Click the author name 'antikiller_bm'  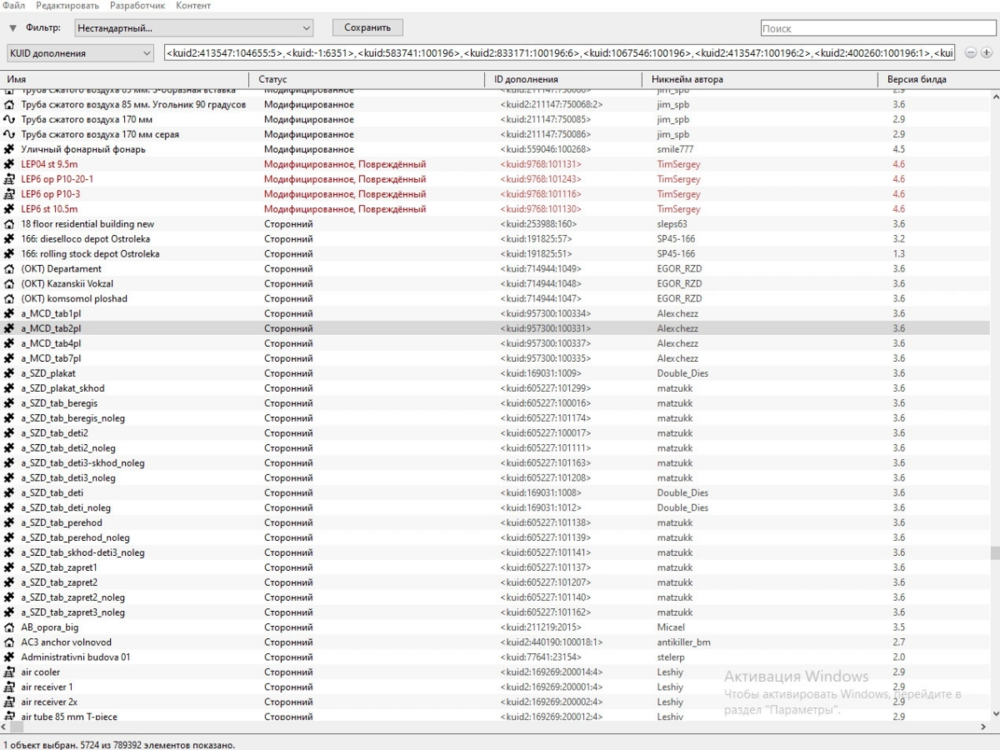click(x=684, y=642)
